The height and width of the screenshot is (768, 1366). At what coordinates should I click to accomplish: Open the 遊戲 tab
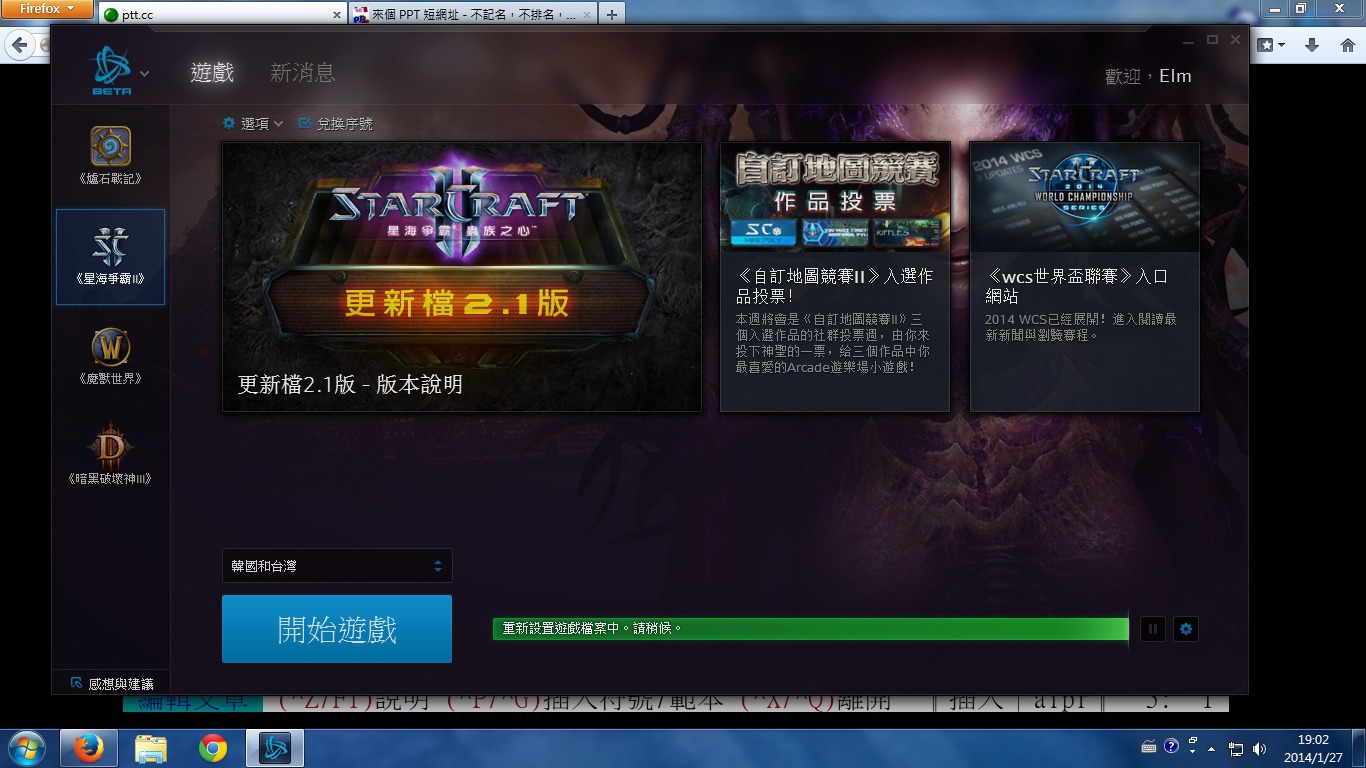[x=212, y=72]
